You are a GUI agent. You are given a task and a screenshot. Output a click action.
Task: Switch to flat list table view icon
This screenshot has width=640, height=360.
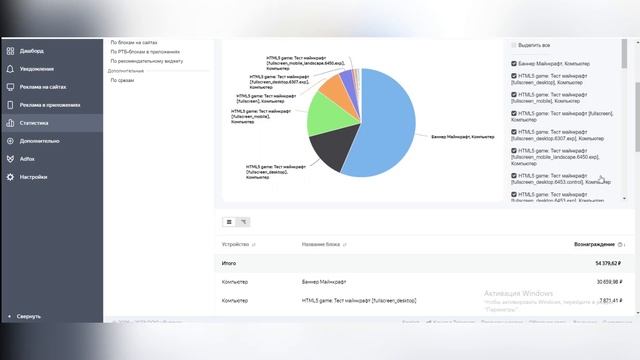point(229,222)
